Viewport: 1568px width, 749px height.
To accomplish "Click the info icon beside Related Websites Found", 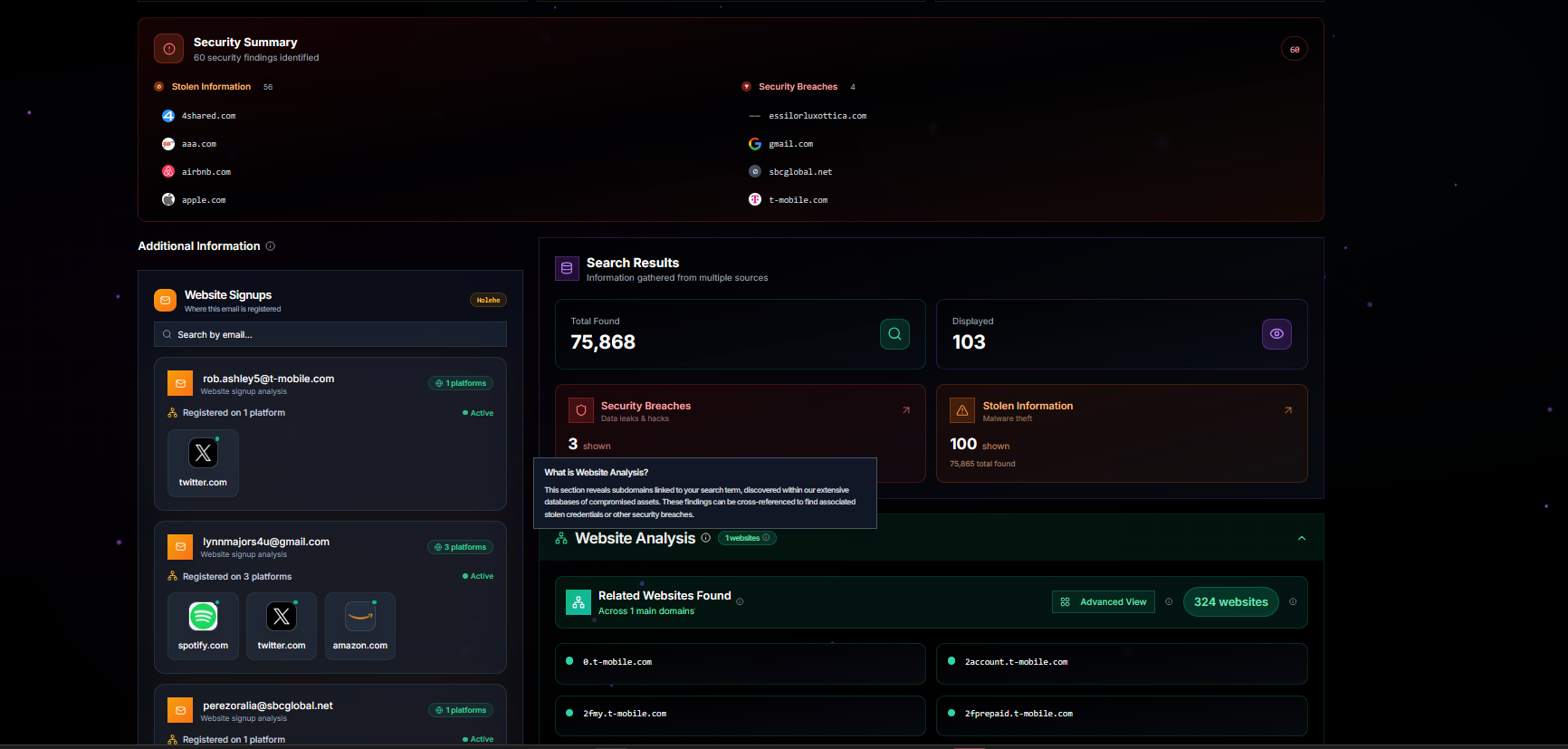I will click(x=740, y=601).
